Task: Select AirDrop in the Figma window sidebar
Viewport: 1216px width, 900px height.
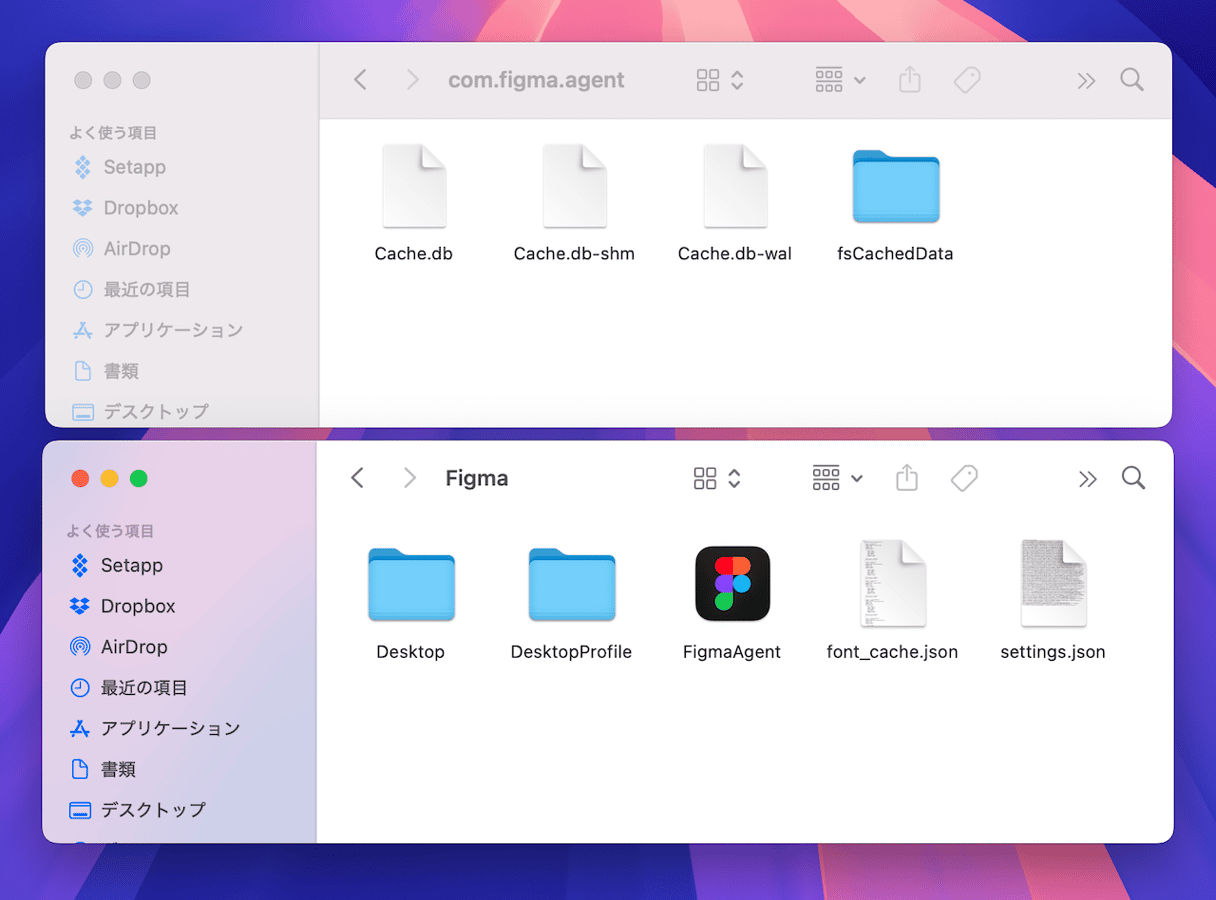Action: tap(133, 647)
